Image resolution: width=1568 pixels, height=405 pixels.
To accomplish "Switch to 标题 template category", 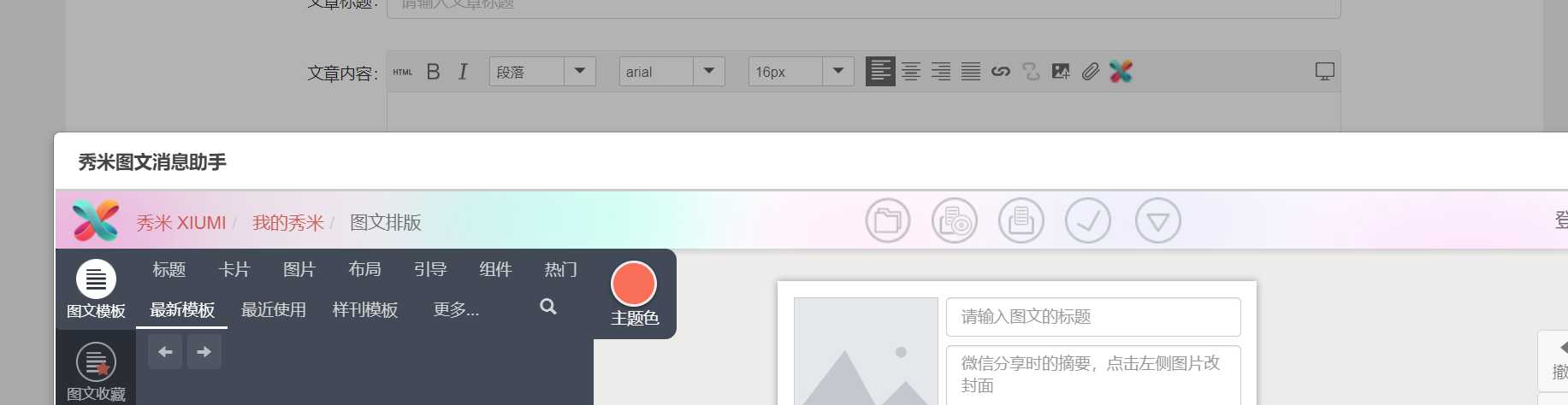I will pyautogui.click(x=169, y=269).
